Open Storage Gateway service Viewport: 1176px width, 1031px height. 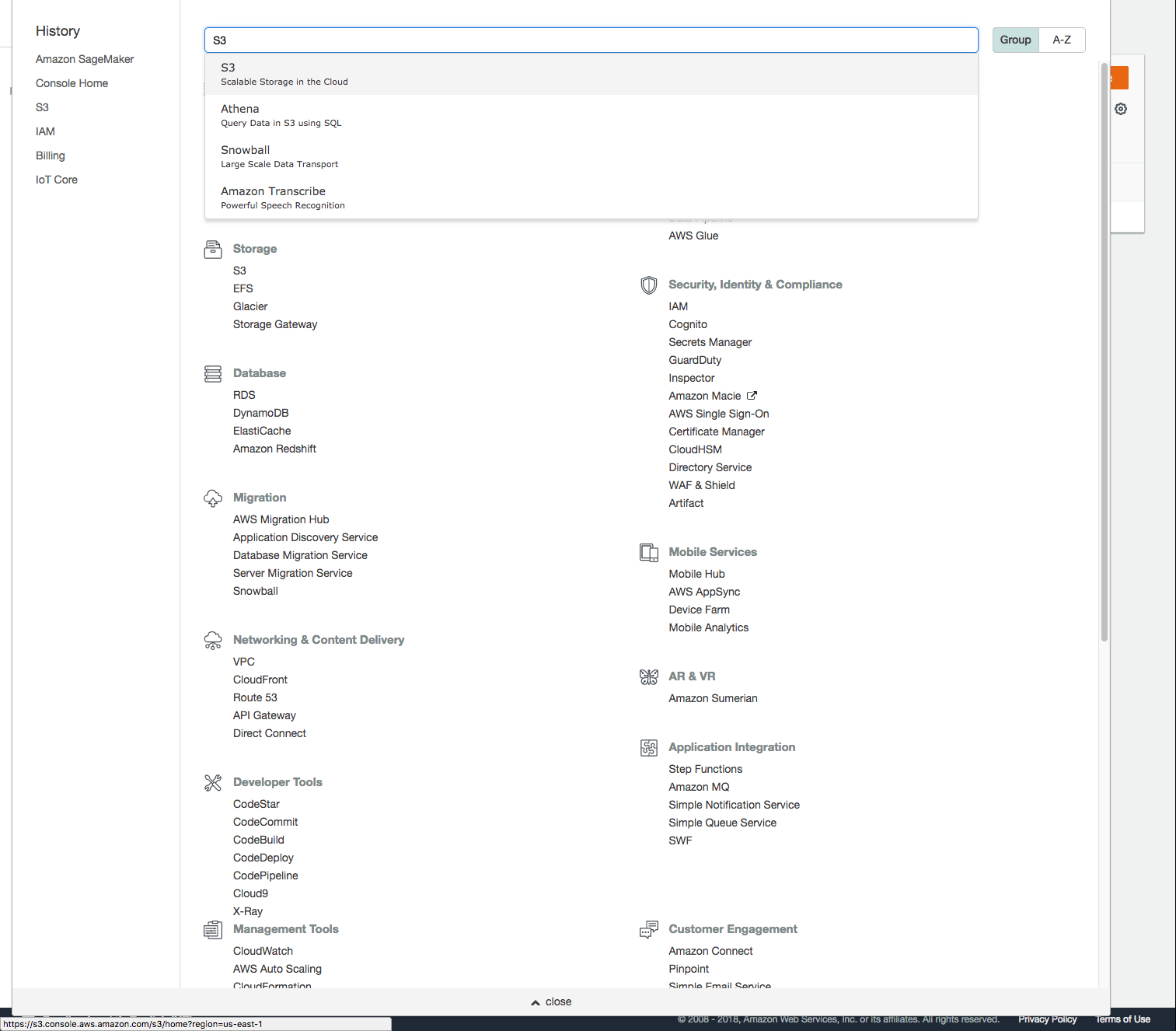pos(275,324)
